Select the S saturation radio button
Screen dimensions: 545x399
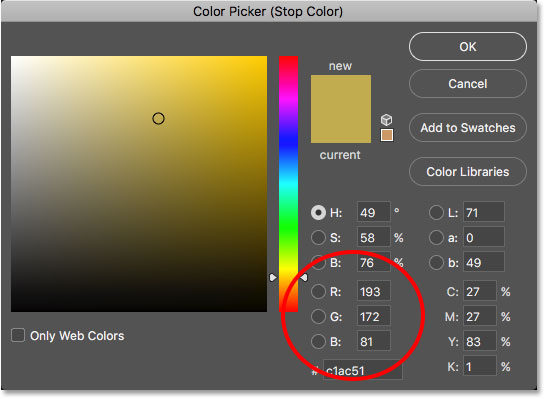pyautogui.click(x=318, y=238)
